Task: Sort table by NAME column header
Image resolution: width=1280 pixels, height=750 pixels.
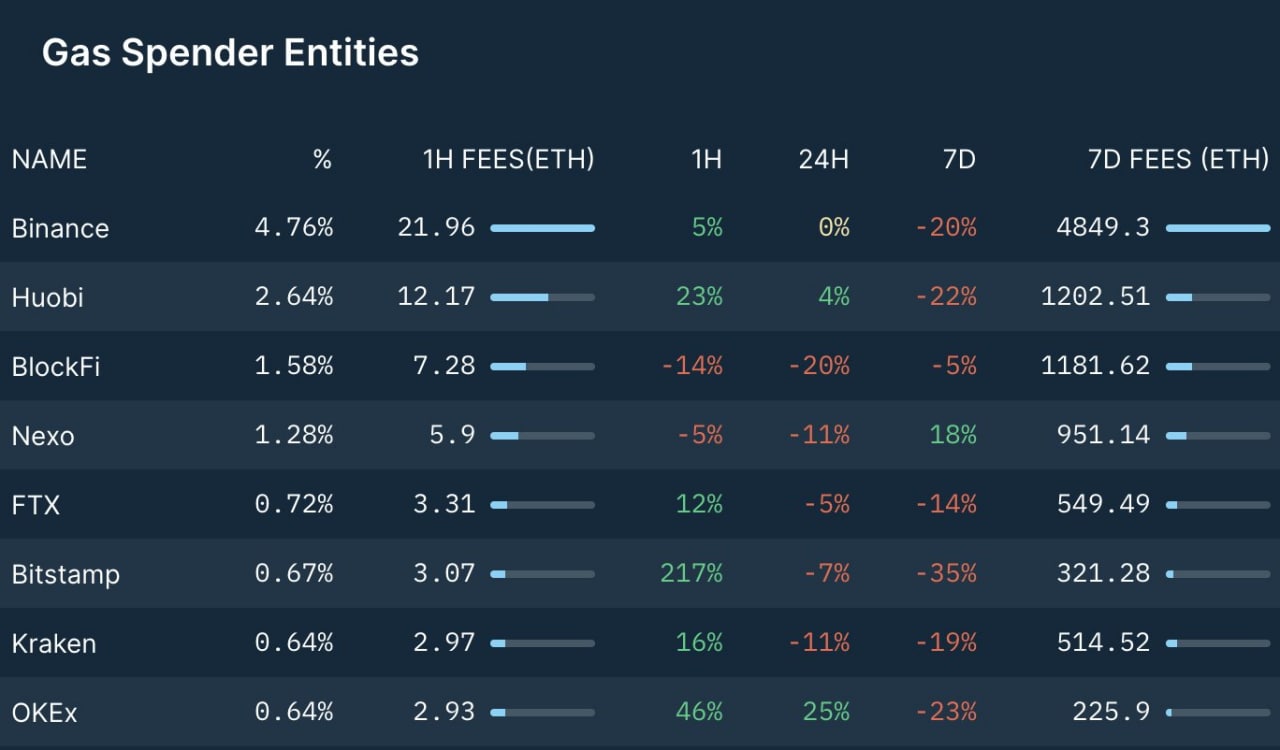Action: [x=49, y=159]
